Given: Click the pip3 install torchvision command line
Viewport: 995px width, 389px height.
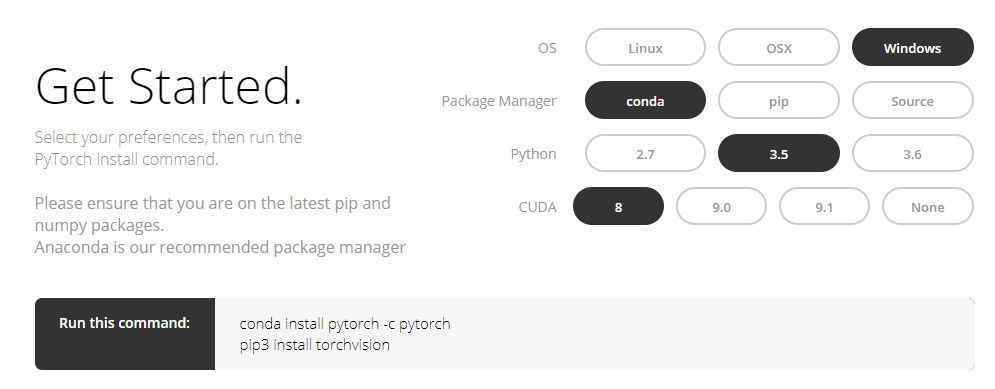Looking at the screenshot, I should coord(315,345).
